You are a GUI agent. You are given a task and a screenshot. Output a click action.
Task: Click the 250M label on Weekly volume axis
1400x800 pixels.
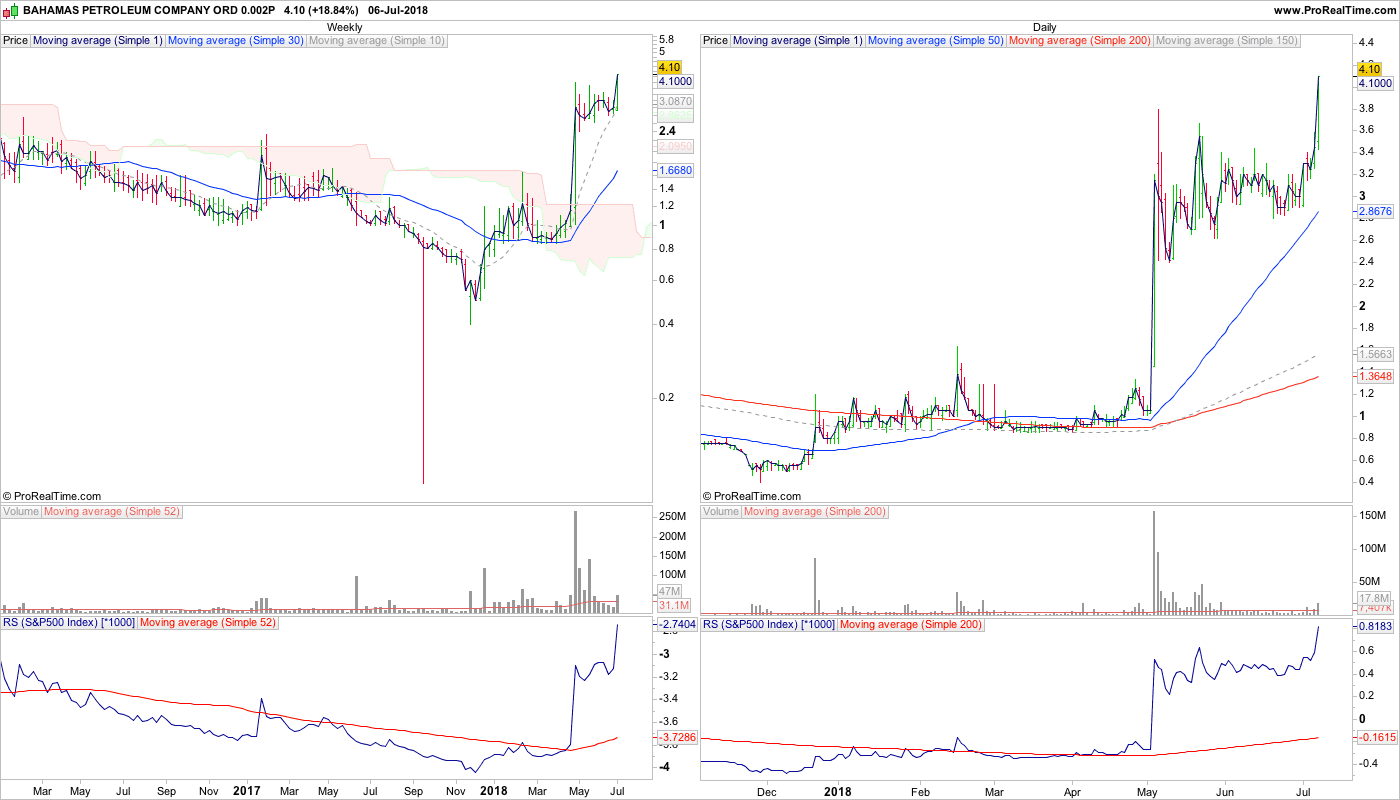click(x=672, y=517)
